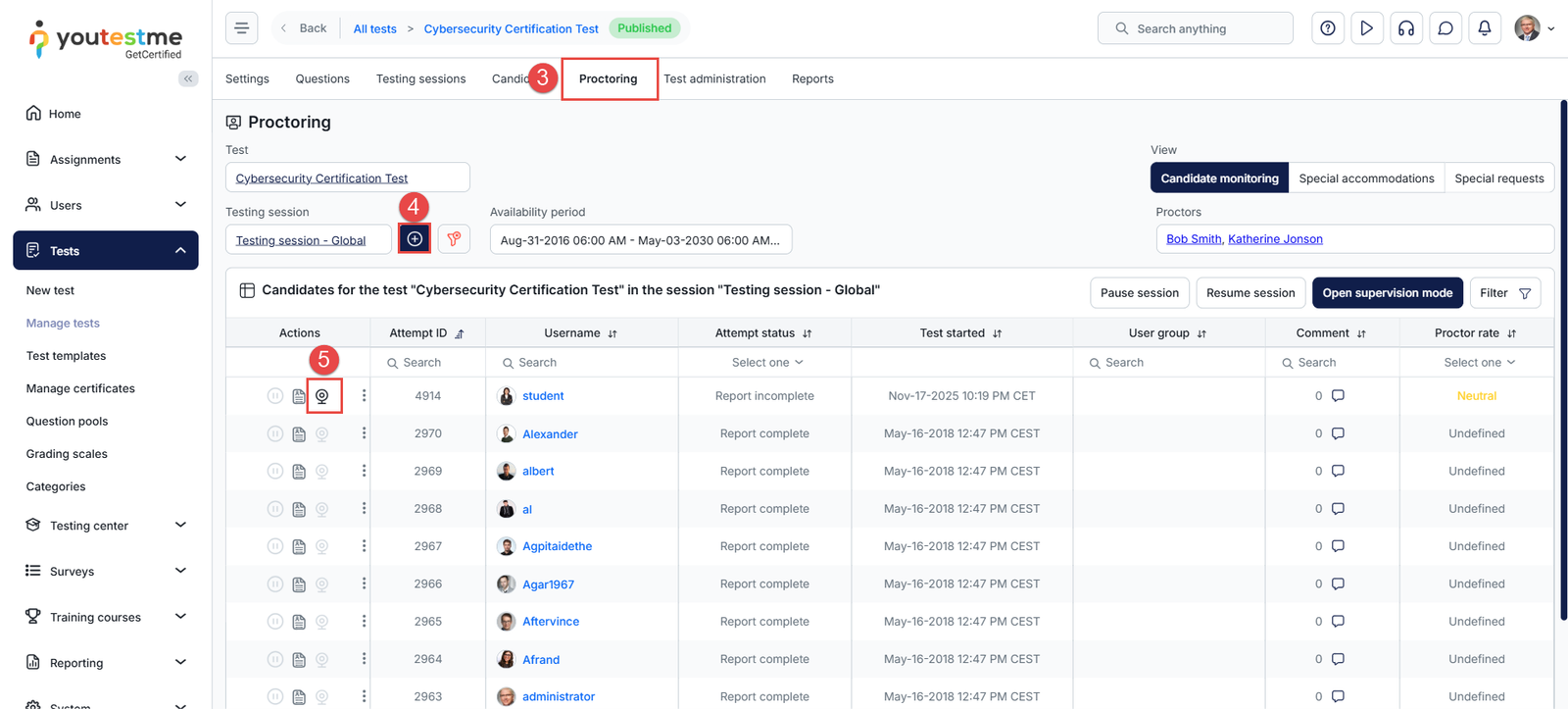
Task: Click the hamburger menu icon
Action: tap(242, 28)
